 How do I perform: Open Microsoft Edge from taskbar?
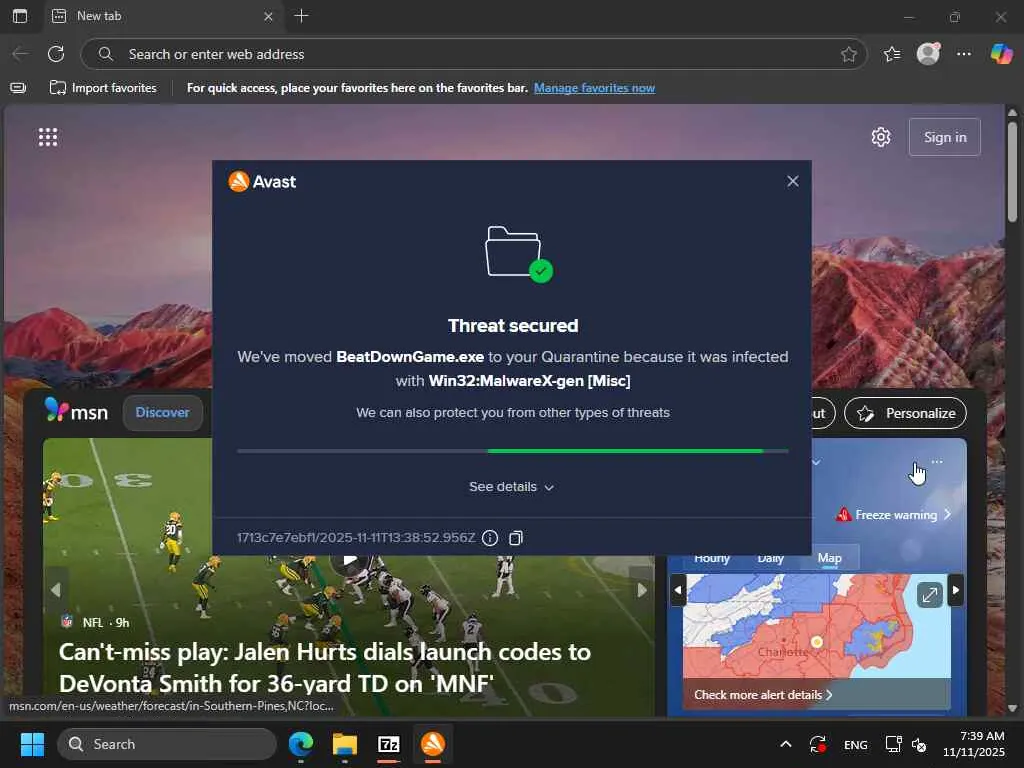301,744
